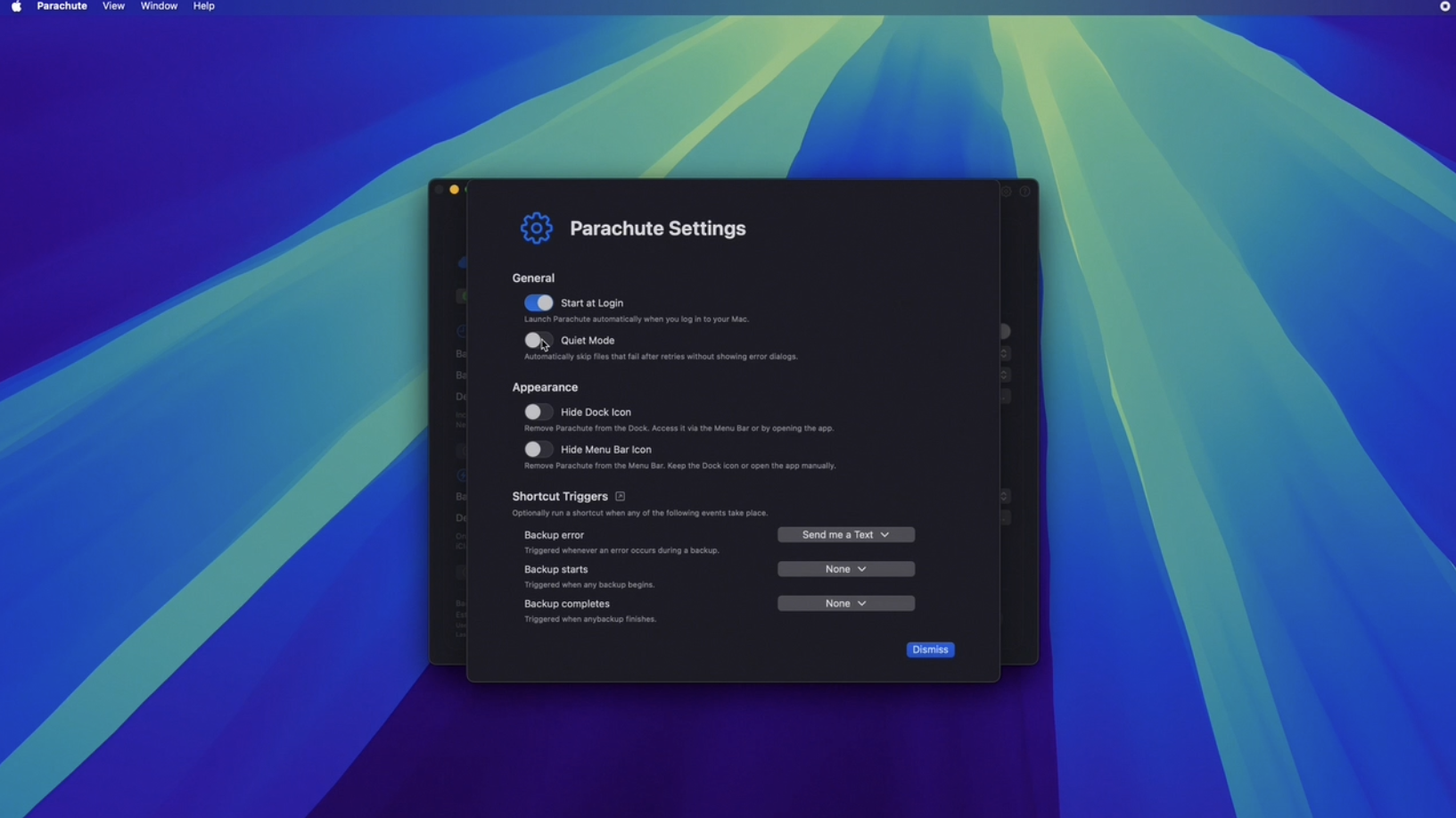Toggle Hide Dock Icon on
Image resolution: width=1456 pixels, height=818 pixels.
tap(539, 412)
